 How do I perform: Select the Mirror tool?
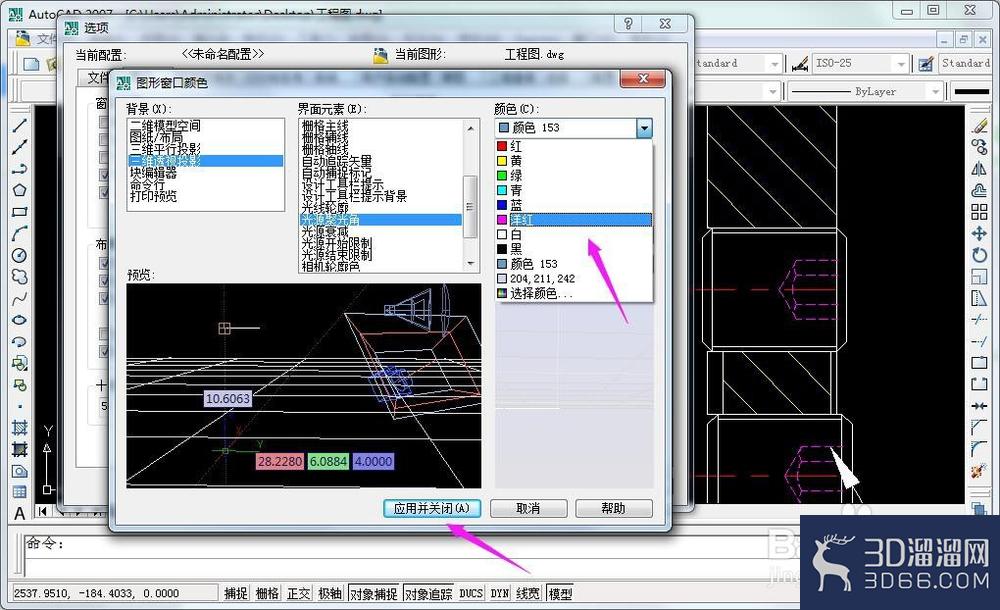point(979,169)
